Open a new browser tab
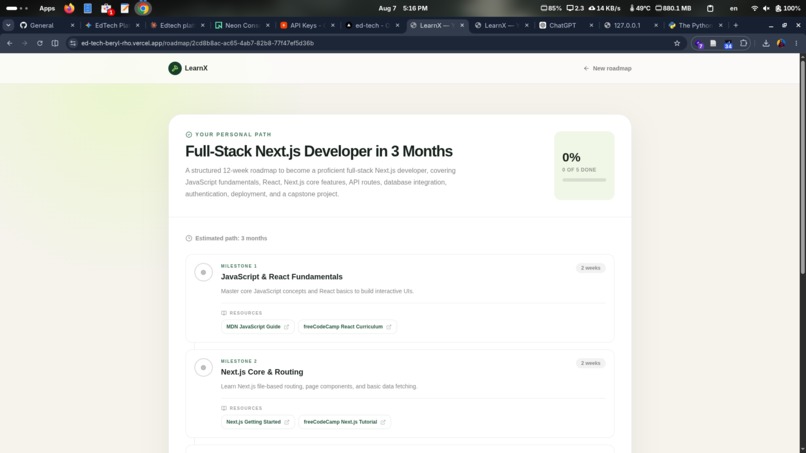Viewport: 806px width, 453px height. pos(736,25)
